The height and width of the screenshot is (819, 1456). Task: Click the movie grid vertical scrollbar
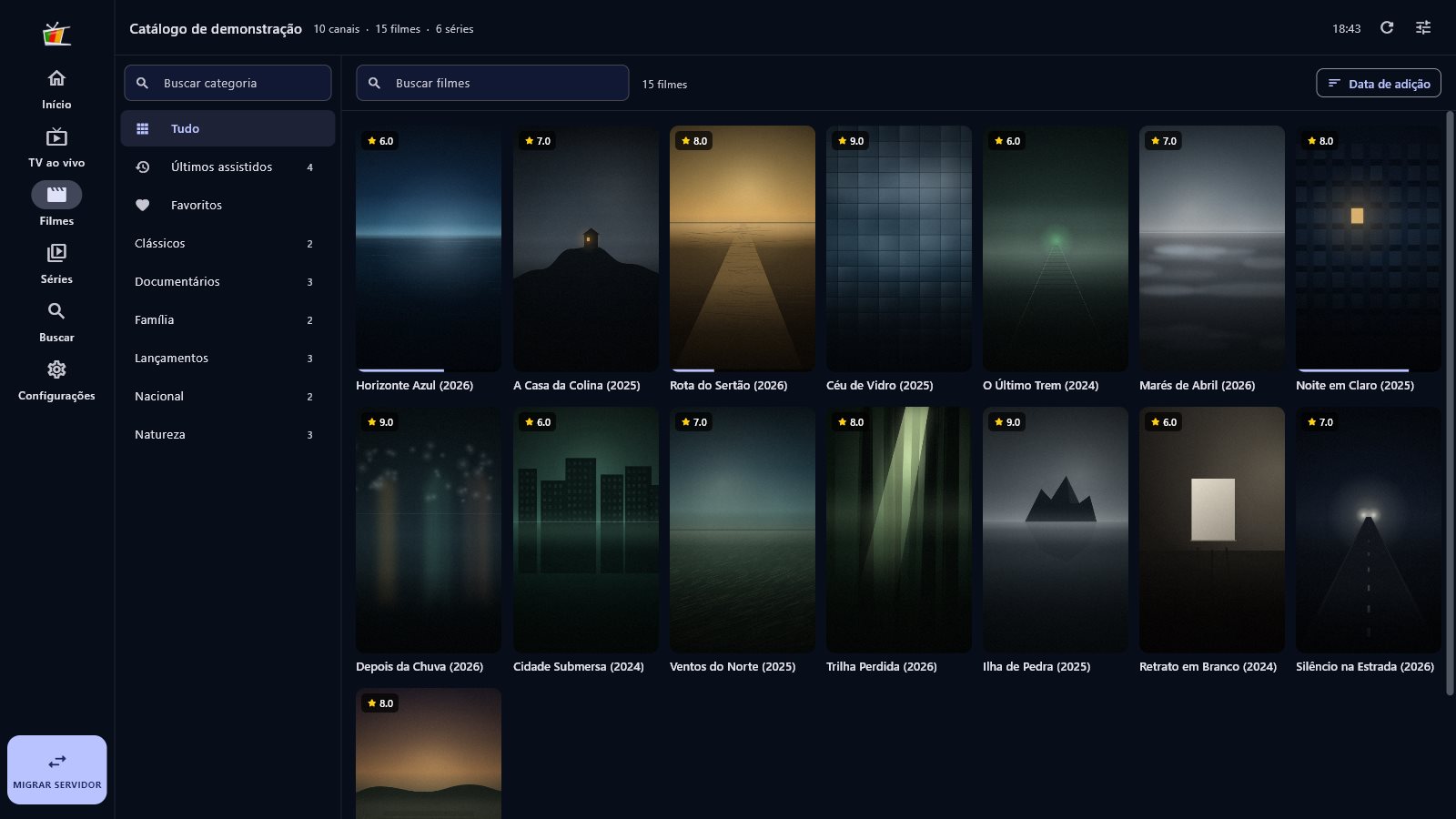pyautogui.click(x=1450, y=403)
